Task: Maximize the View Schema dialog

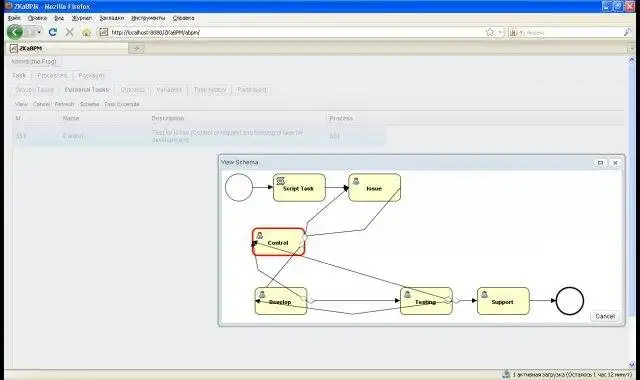Action: click(600, 162)
